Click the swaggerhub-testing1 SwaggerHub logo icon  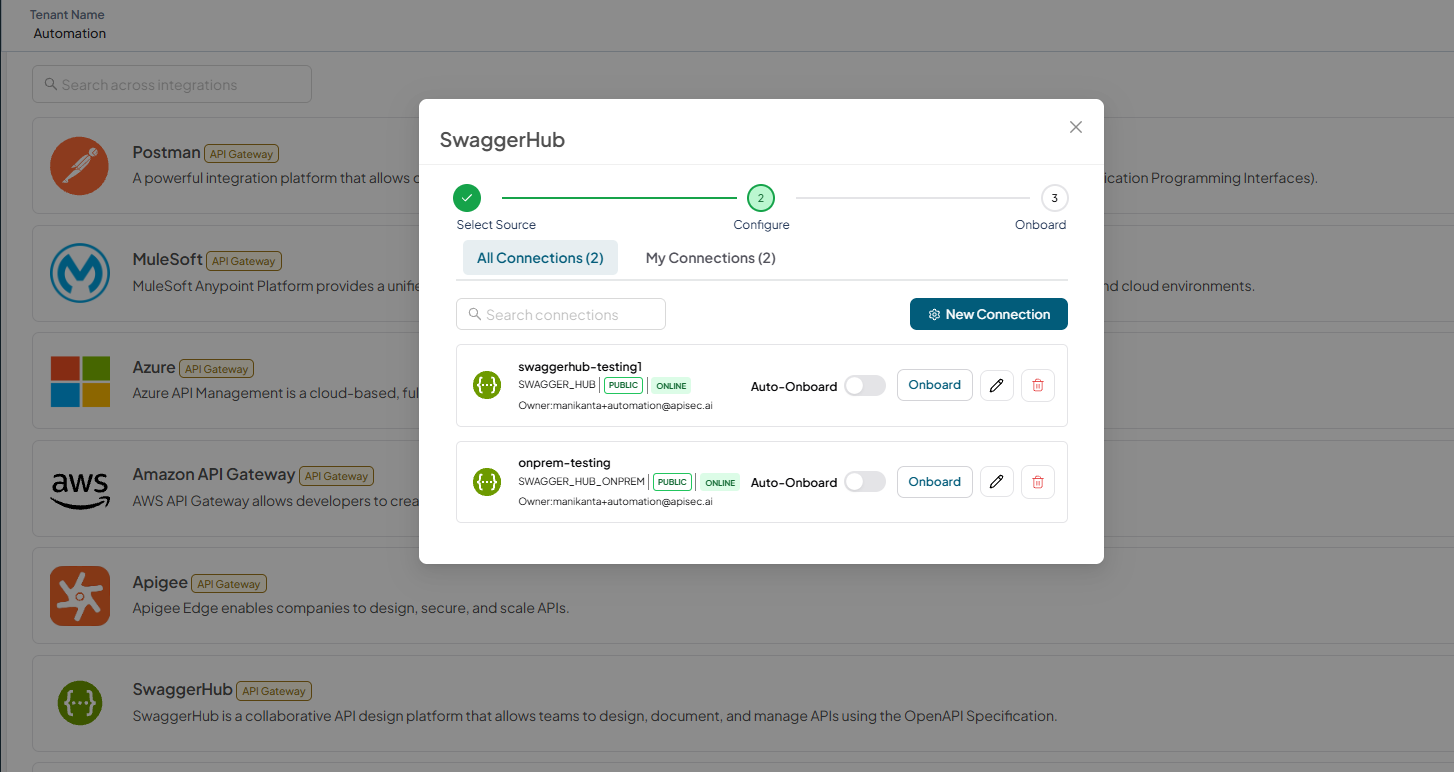coord(487,385)
